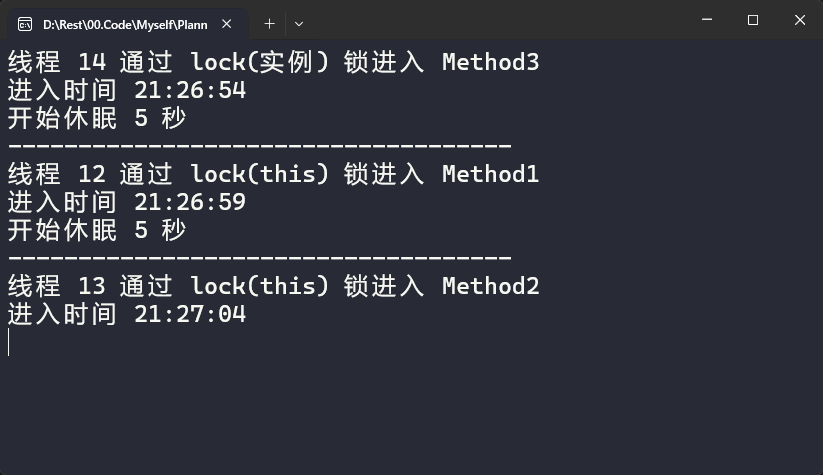Minimize the terminal window

point(707,20)
